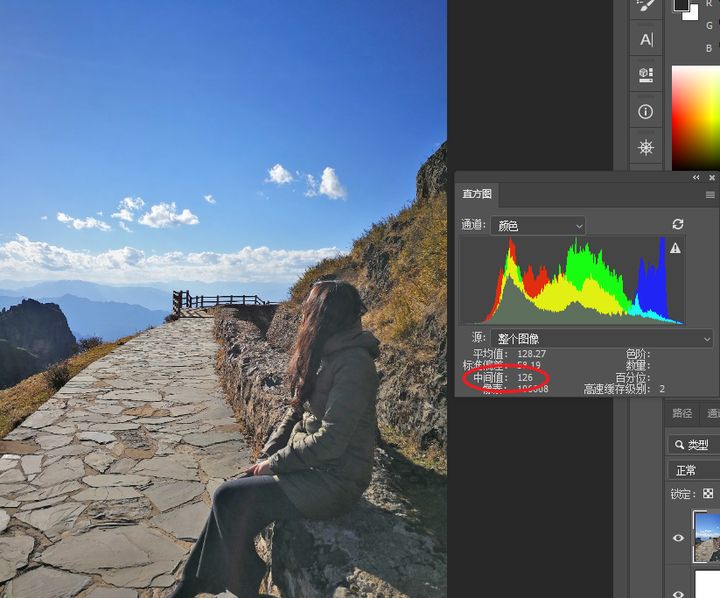720x598 pixels.
Task: Click the 平均值 value 128.27
Action: coord(531,354)
